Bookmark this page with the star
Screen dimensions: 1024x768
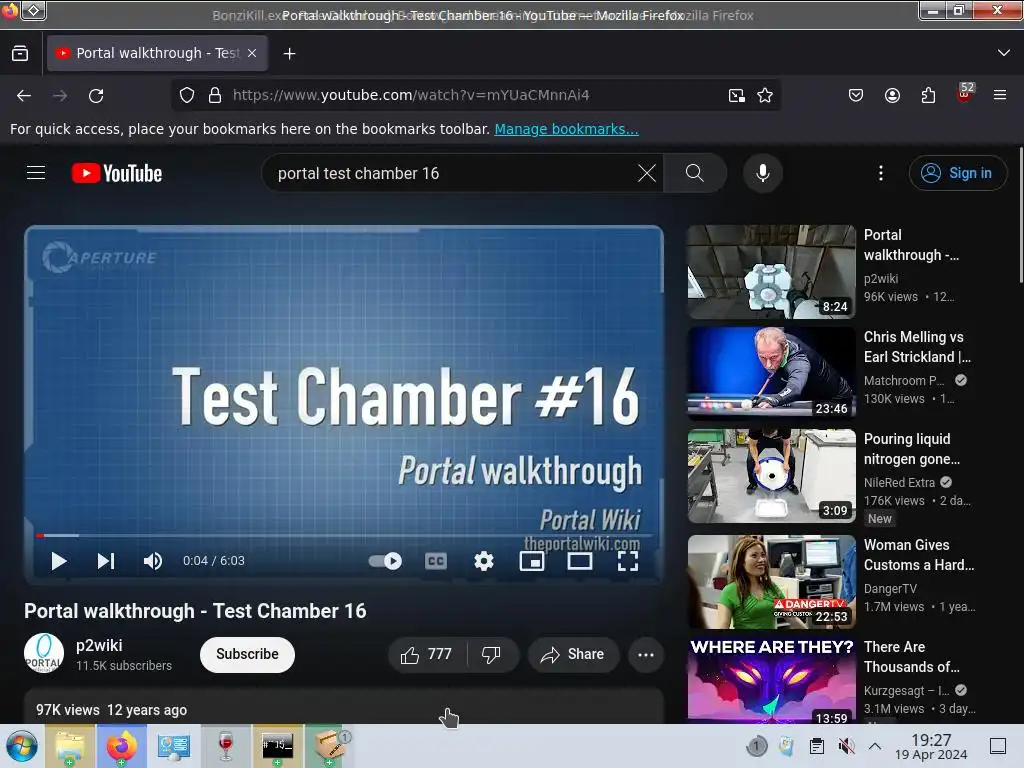pyautogui.click(x=765, y=95)
